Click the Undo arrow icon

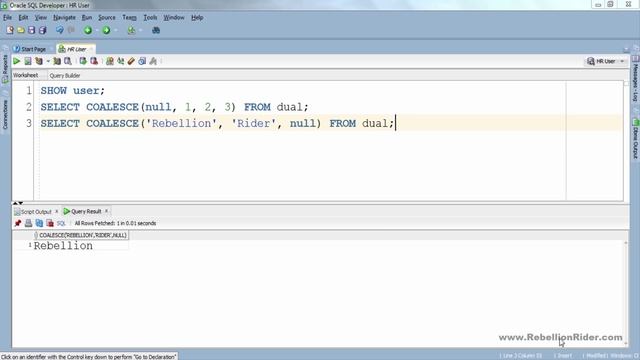(x=60, y=30)
